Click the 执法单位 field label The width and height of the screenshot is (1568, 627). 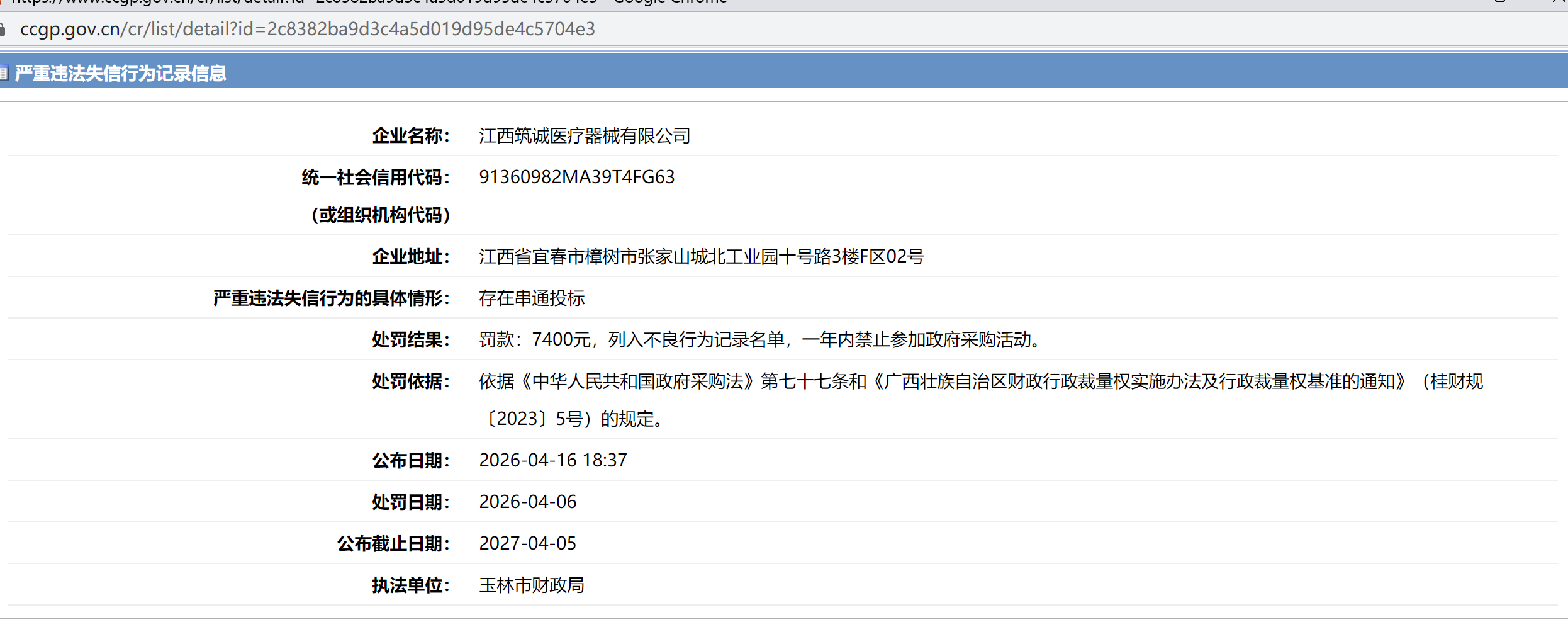410,585
